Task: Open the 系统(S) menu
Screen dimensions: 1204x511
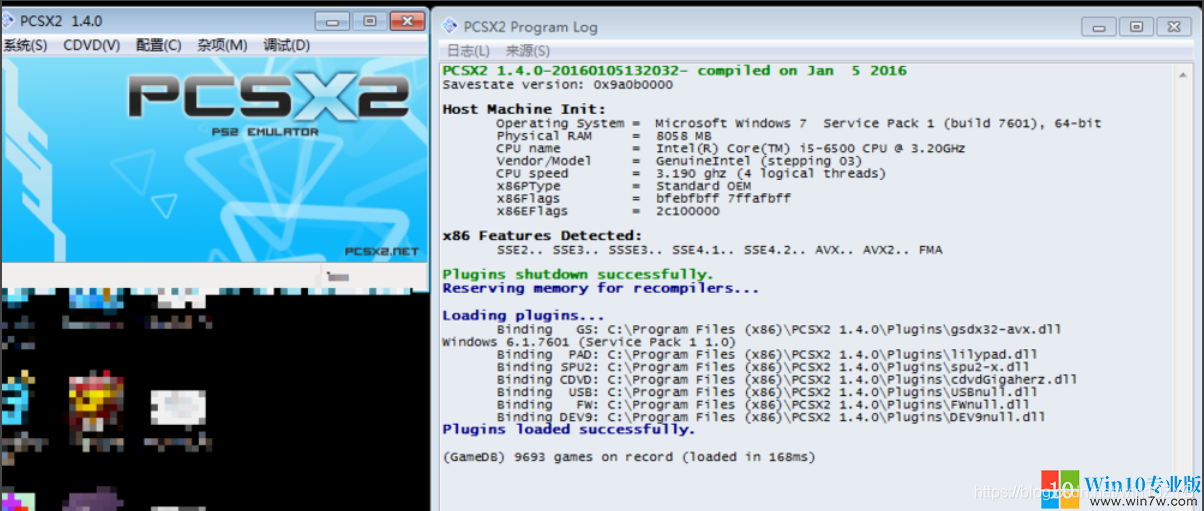Action: pyautogui.click(x=24, y=45)
